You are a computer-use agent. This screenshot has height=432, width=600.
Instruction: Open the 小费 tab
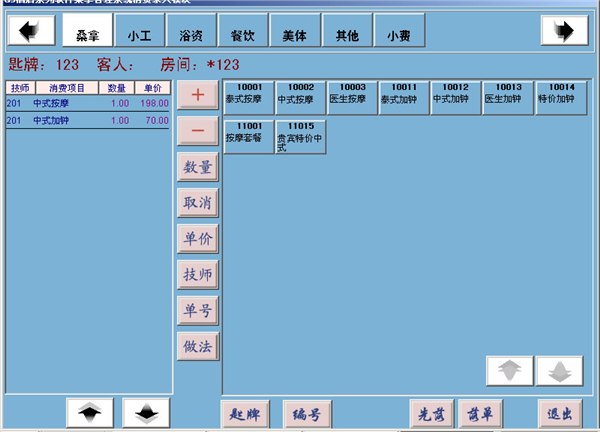pyautogui.click(x=399, y=30)
